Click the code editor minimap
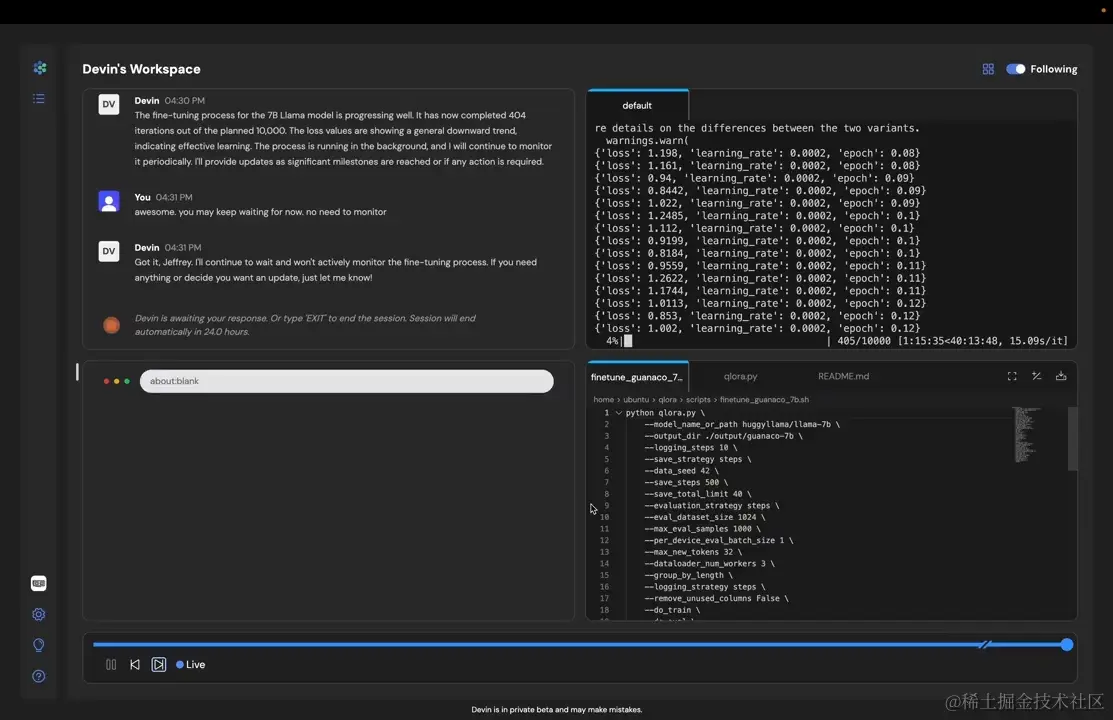The width and height of the screenshot is (1113, 720). (1026, 435)
